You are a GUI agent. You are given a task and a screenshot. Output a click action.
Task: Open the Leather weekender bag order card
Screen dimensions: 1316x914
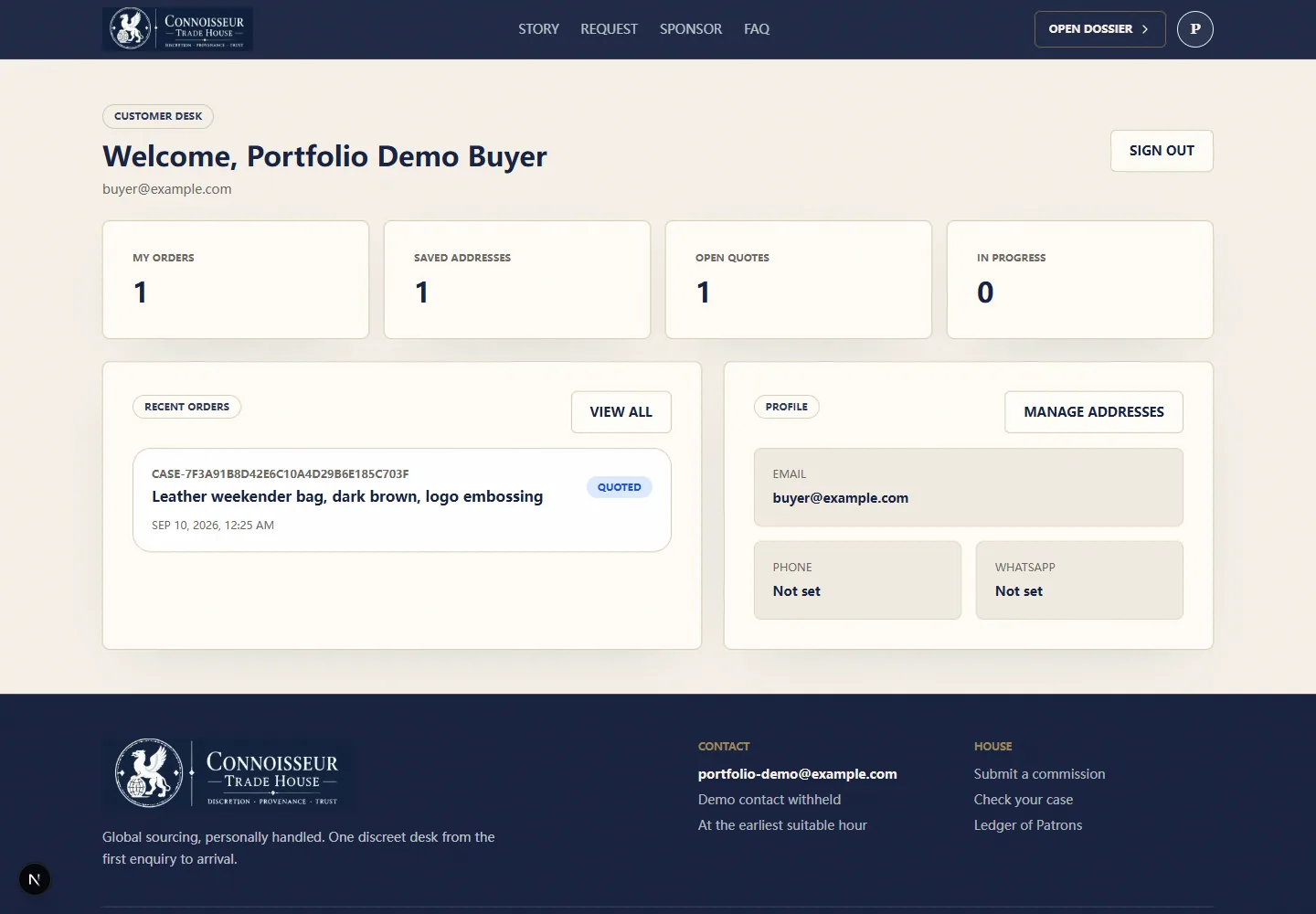pos(402,500)
